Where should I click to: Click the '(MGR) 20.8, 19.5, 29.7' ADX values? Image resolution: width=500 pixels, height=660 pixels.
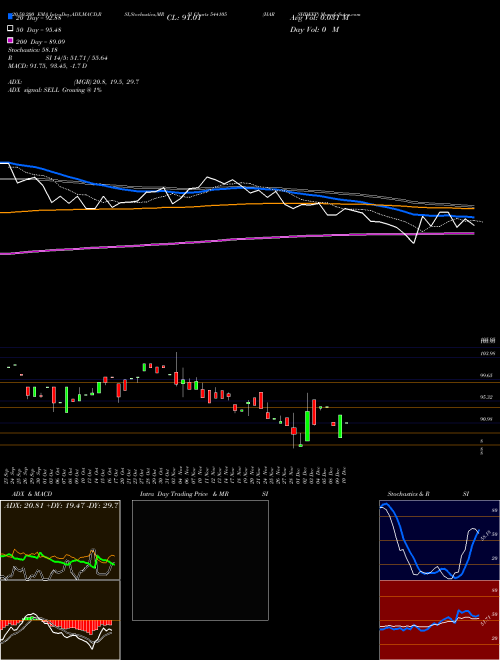coord(106,82)
